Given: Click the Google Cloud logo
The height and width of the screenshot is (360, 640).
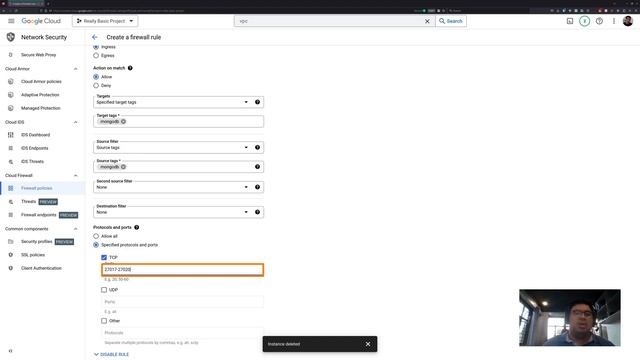Looking at the screenshot, I should pos(41,21).
